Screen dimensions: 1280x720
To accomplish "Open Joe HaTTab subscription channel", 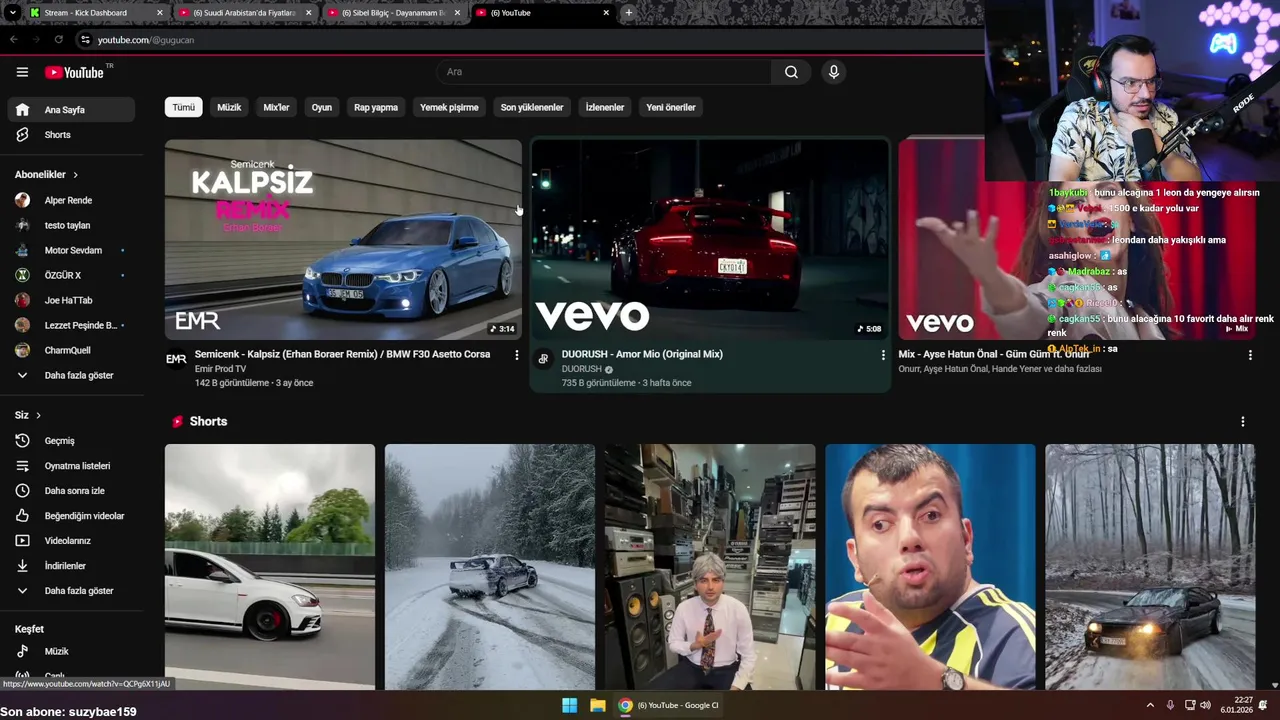I will [x=70, y=301].
